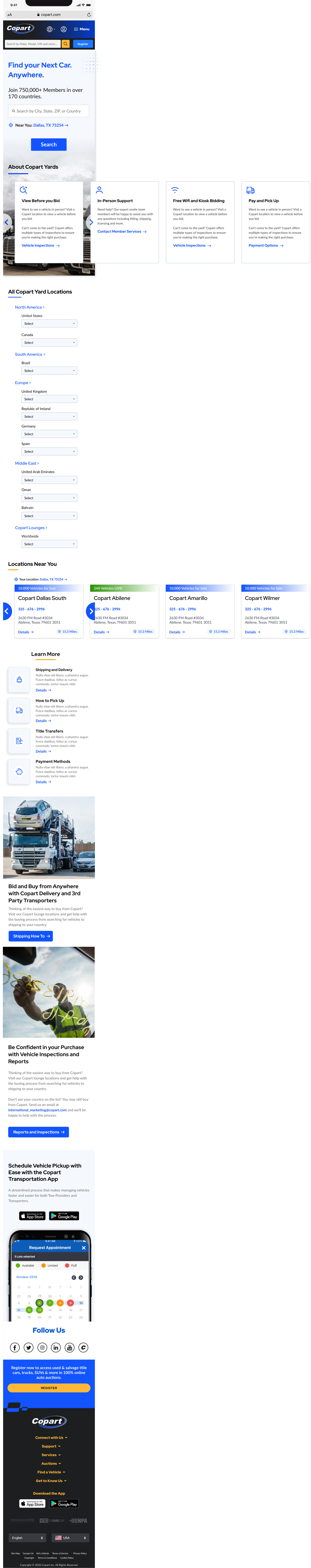
Task: Open the YouTube icon under Follow Us
Action: tap(70, 1348)
